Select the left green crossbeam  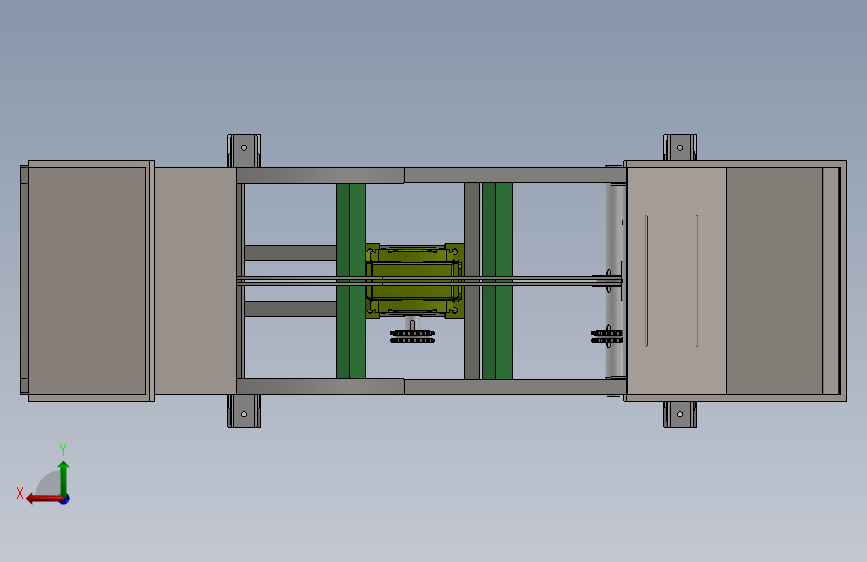coord(351,281)
